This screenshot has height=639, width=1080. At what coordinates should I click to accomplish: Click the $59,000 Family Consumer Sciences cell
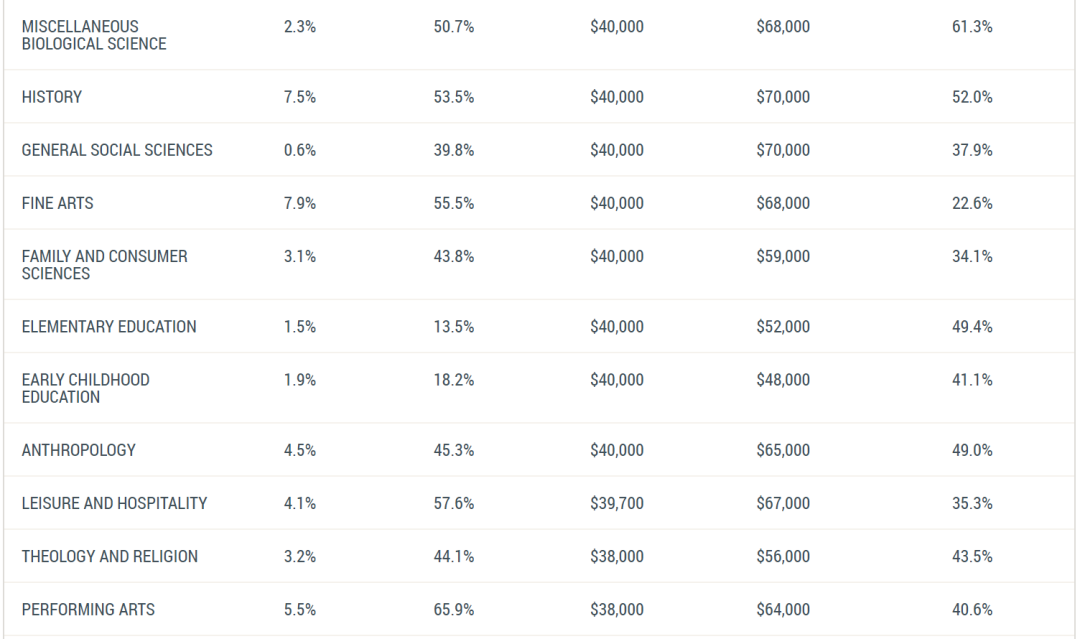click(783, 256)
